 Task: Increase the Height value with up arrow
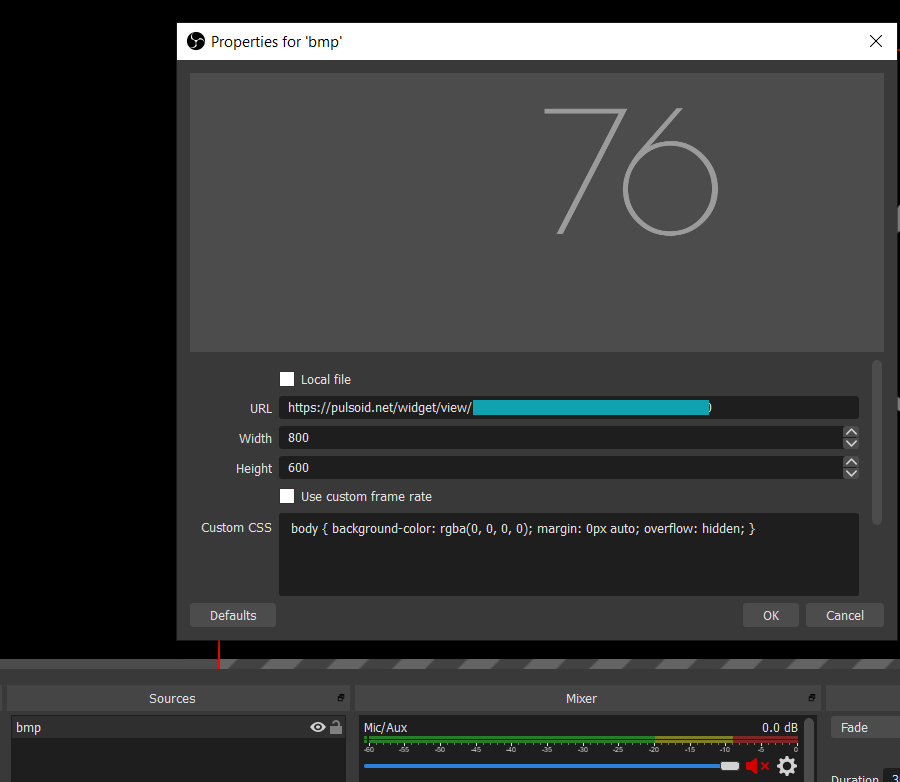click(x=851, y=462)
